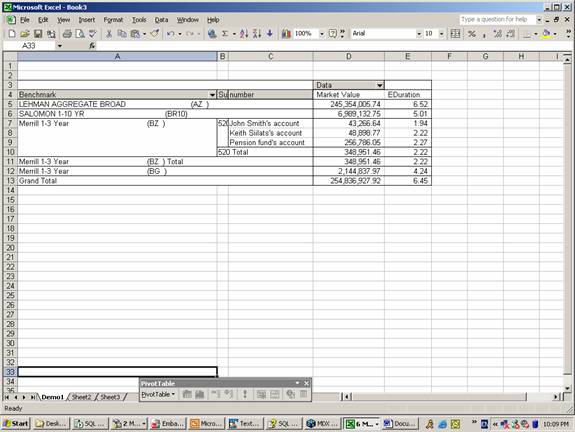Click the Emba... taskbar button
The image size is (575, 432).
(168, 424)
